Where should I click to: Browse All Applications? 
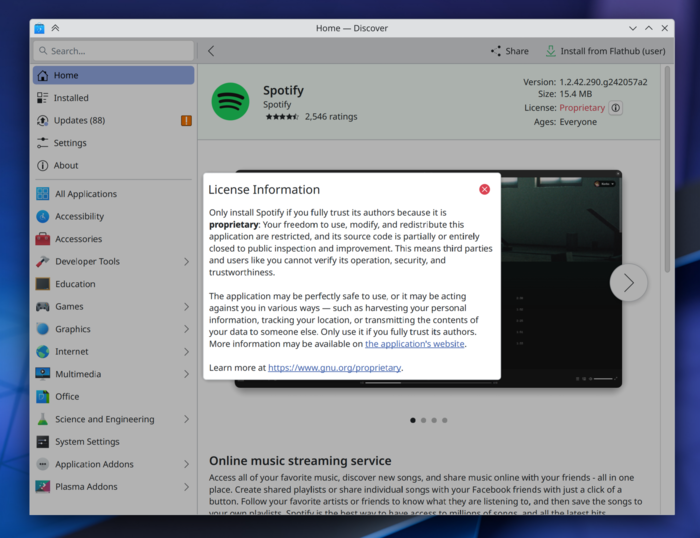click(113, 194)
